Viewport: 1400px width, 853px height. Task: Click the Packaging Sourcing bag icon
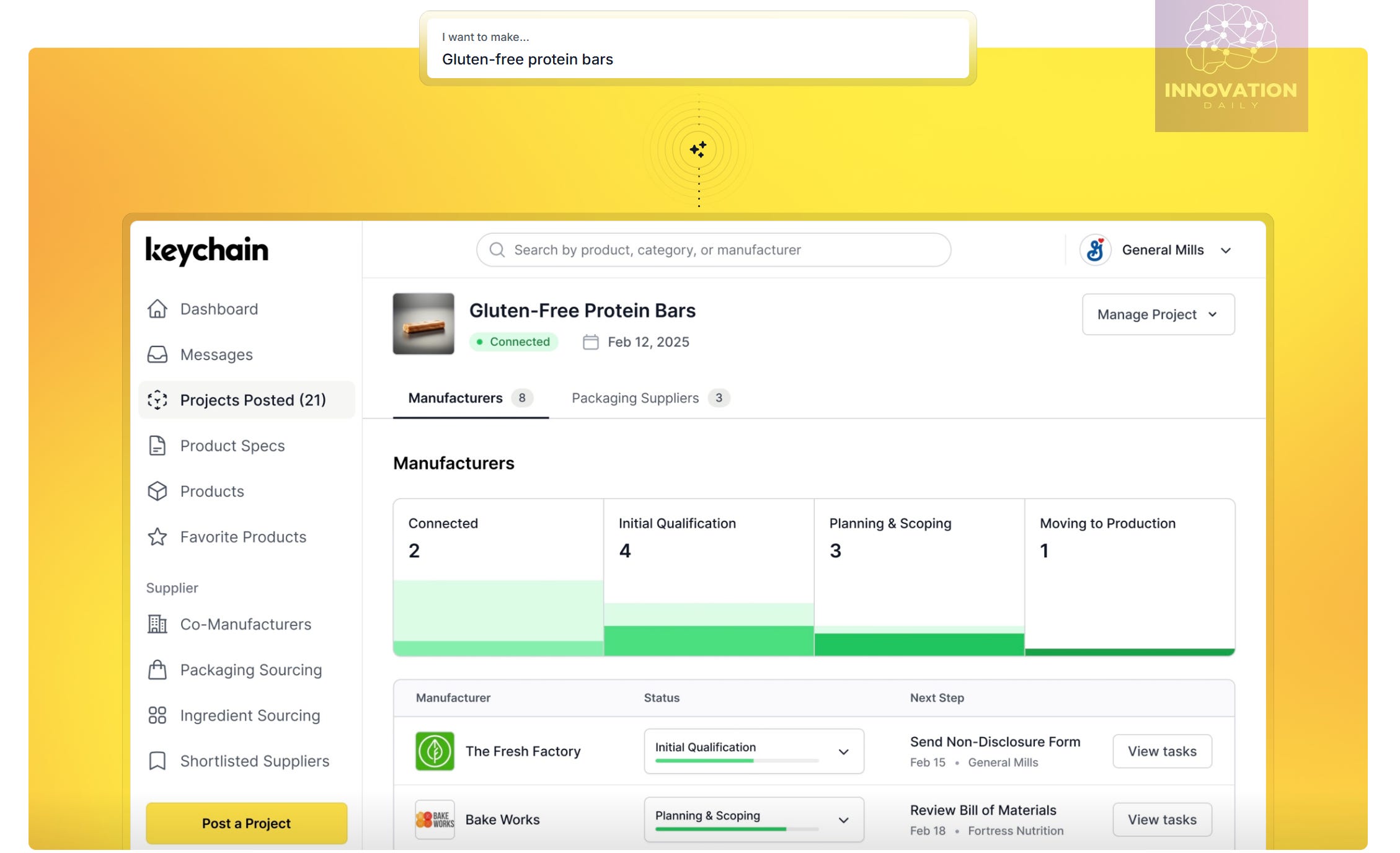coord(157,670)
